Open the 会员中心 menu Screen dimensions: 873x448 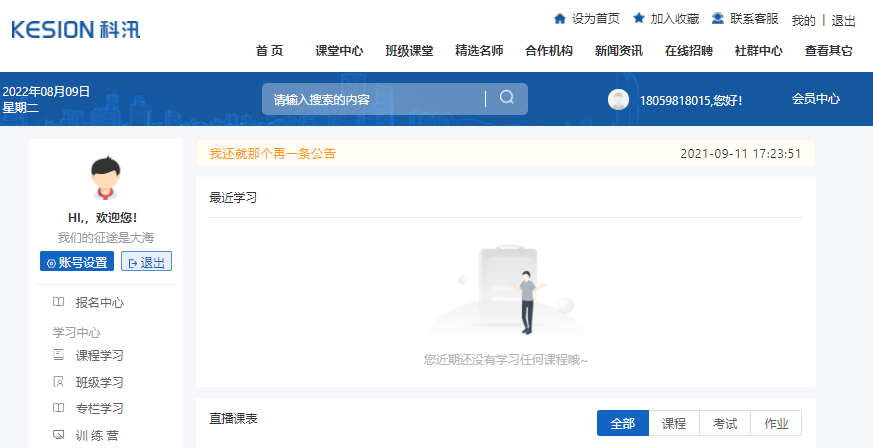pos(816,99)
